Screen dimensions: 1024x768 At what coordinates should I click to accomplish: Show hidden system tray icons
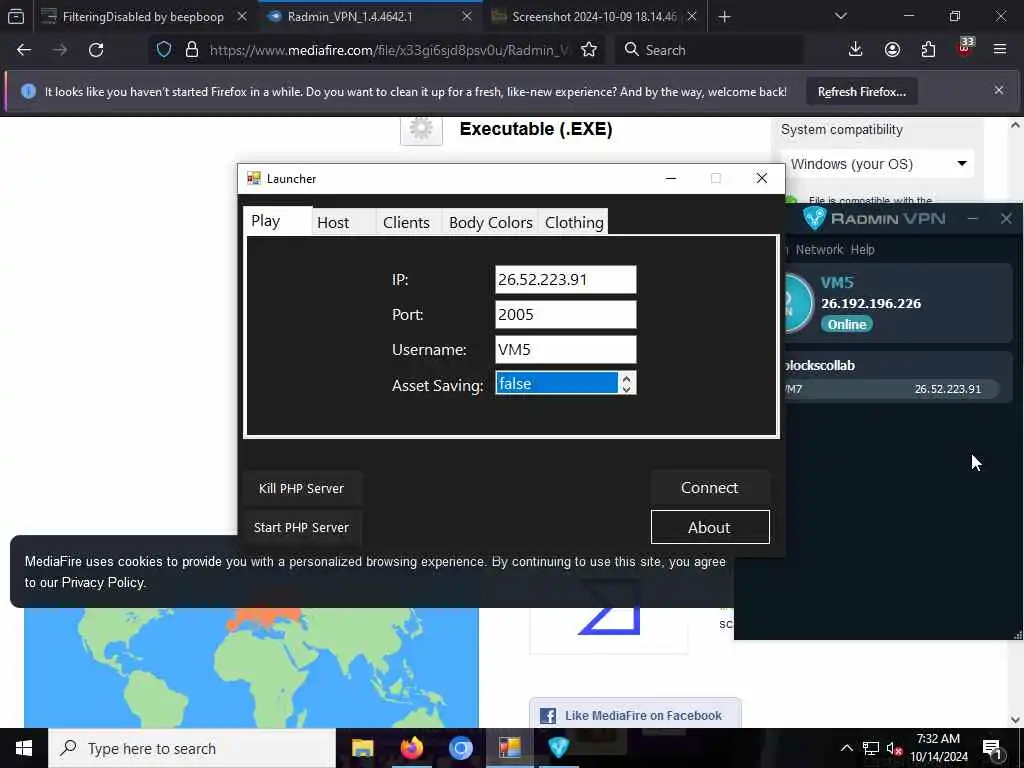tap(846, 748)
